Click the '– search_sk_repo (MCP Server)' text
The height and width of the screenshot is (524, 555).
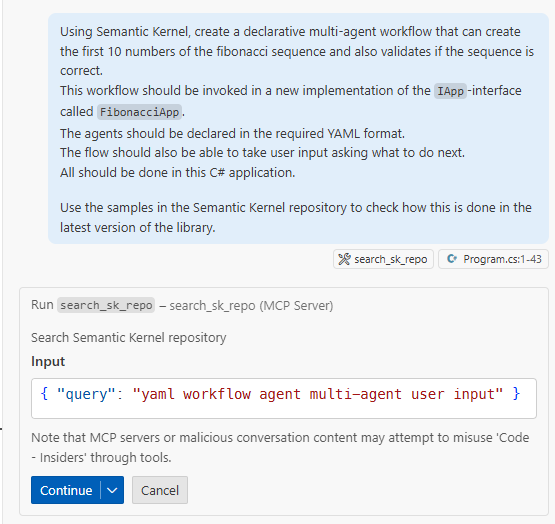pos(246,306)
